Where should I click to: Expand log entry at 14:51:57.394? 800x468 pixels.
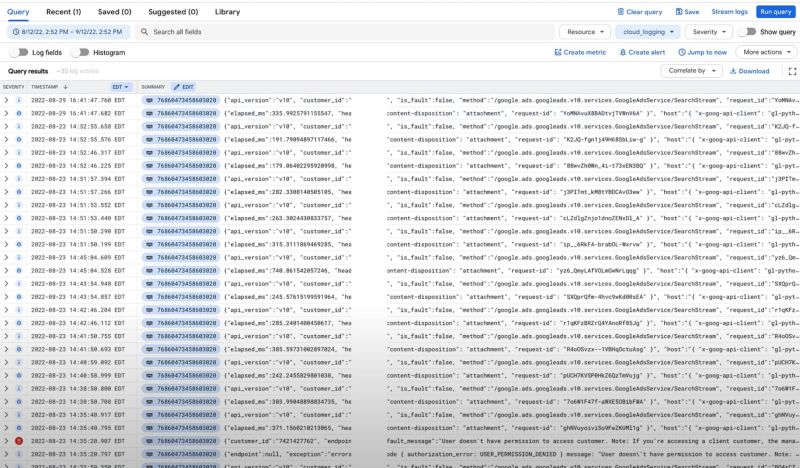6,179
